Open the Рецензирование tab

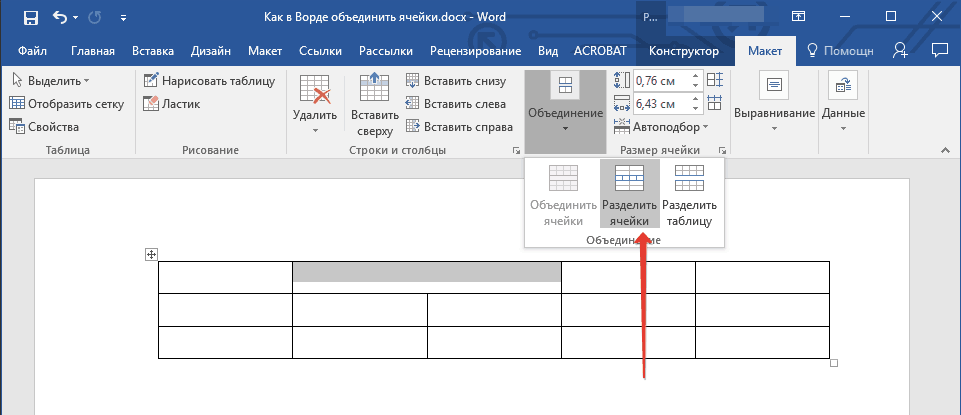475,51
